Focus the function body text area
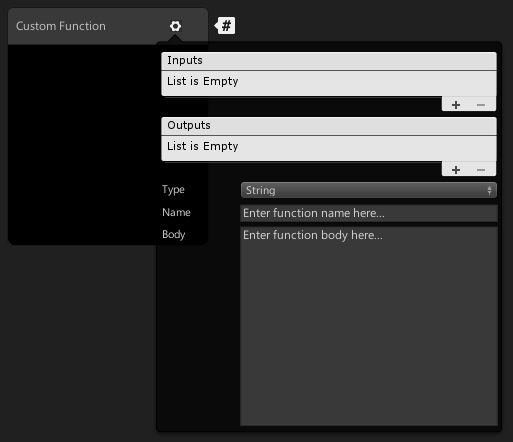The width and height of the screenshot is (513, 442). (x=369, y=326)
